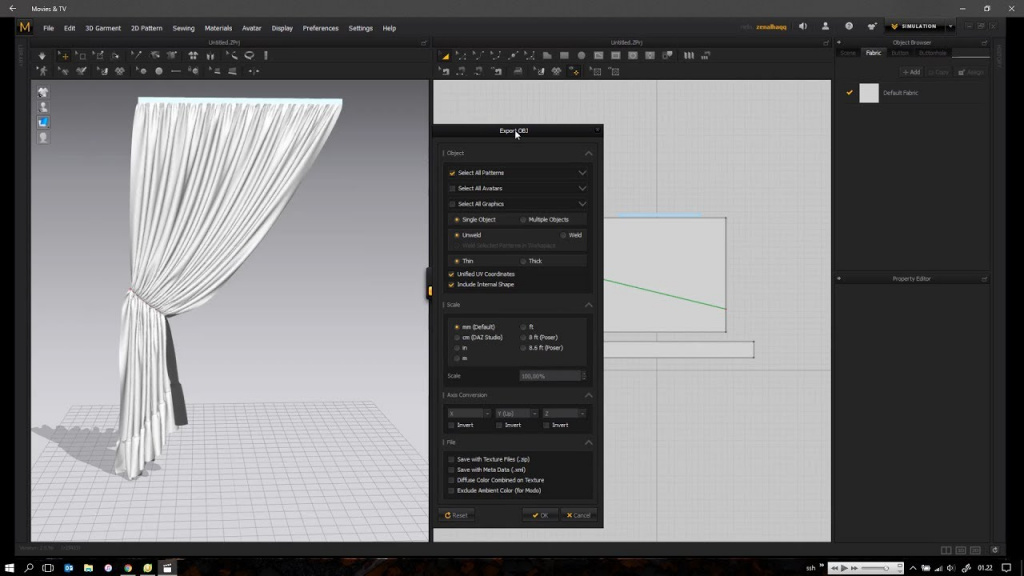Enable Select All Avatars checkbox
Viewport: 1024px width, 576px height.
452,188
